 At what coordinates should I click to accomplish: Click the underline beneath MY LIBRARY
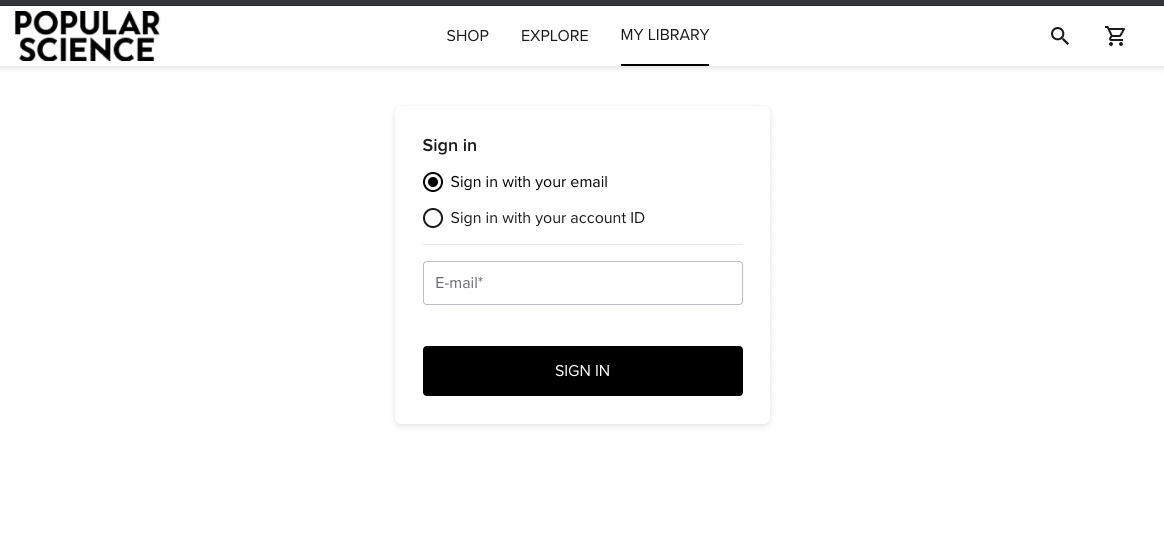(664, 64)
